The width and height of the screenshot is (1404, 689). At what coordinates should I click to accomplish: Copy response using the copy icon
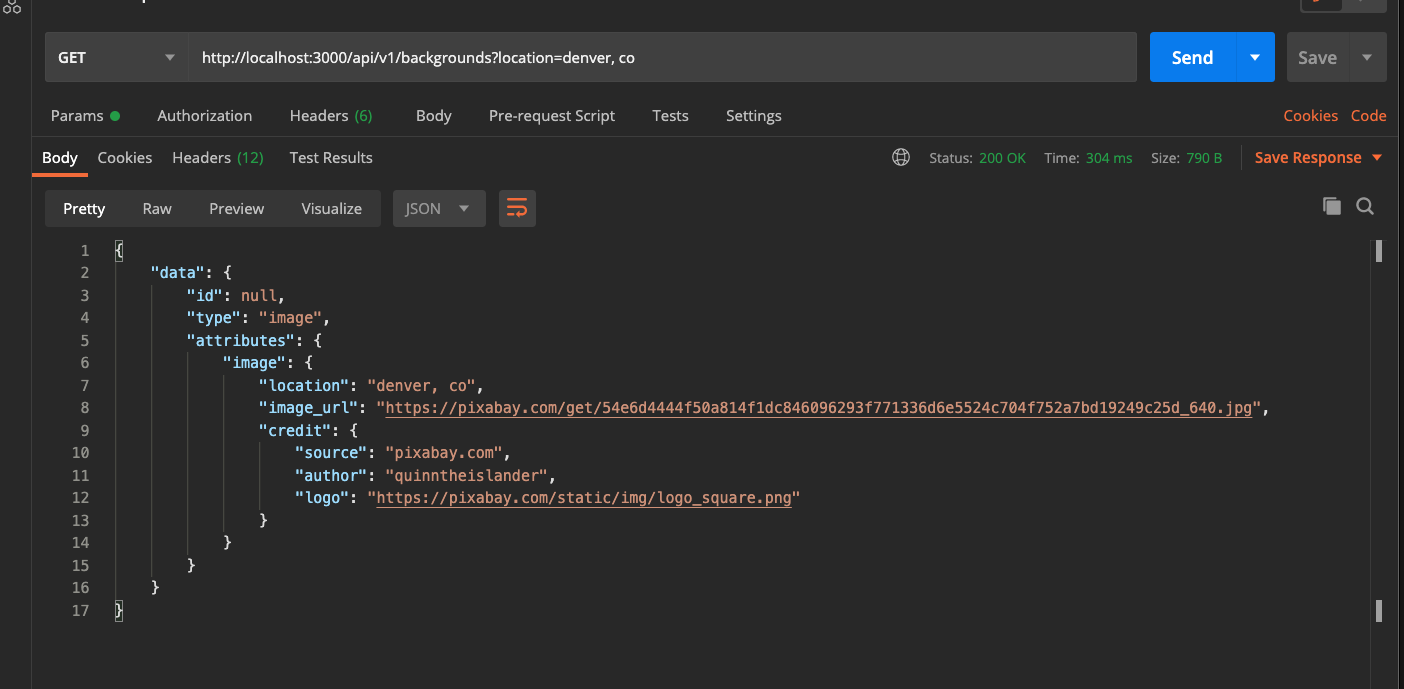(x=1331, y=206)
